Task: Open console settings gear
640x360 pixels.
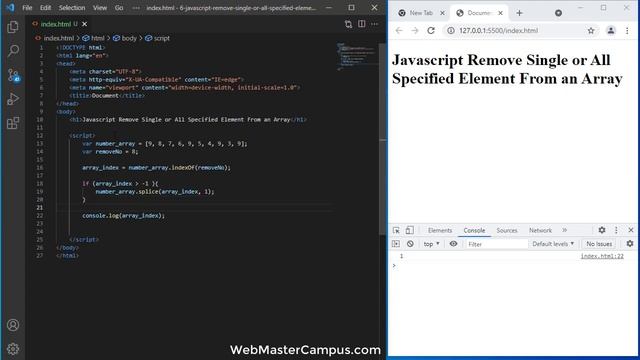Action: pos(630,244)
